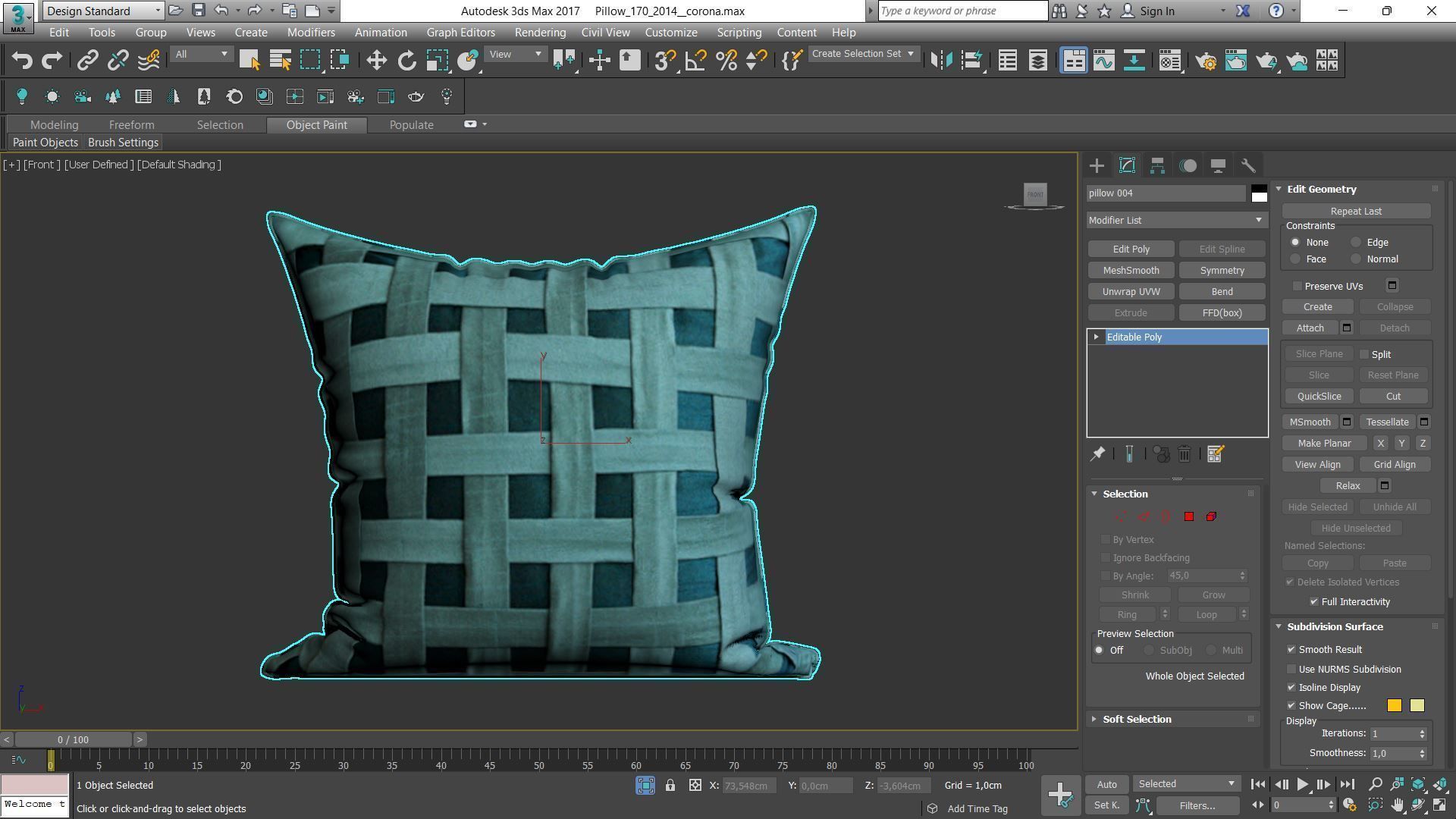Open the Graph Editors menu
Screen dimensions: 1456x819
[x=460, y=33]
